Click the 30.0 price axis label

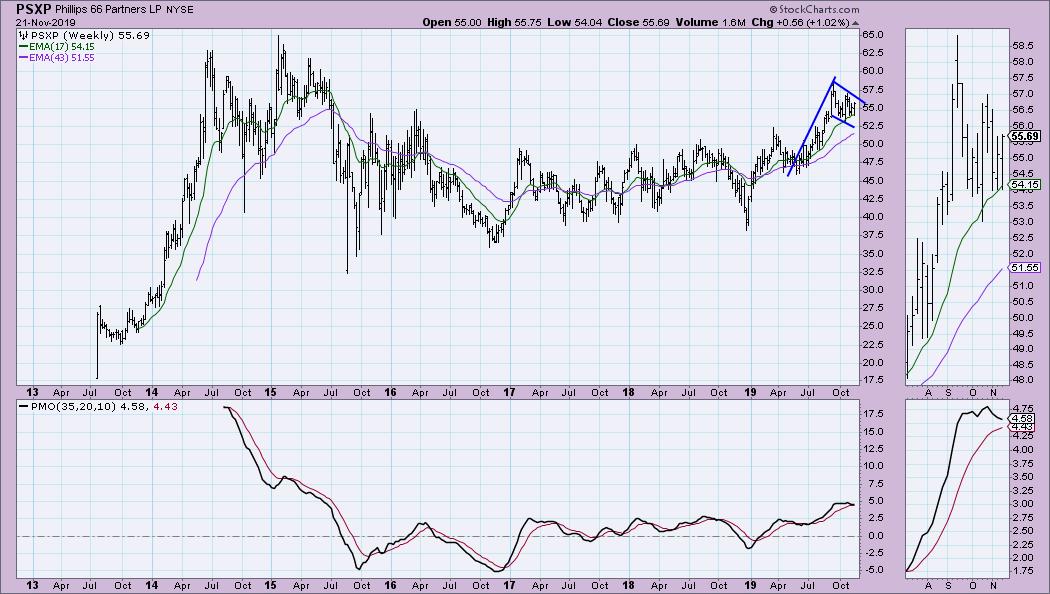(x=873, y=290)
